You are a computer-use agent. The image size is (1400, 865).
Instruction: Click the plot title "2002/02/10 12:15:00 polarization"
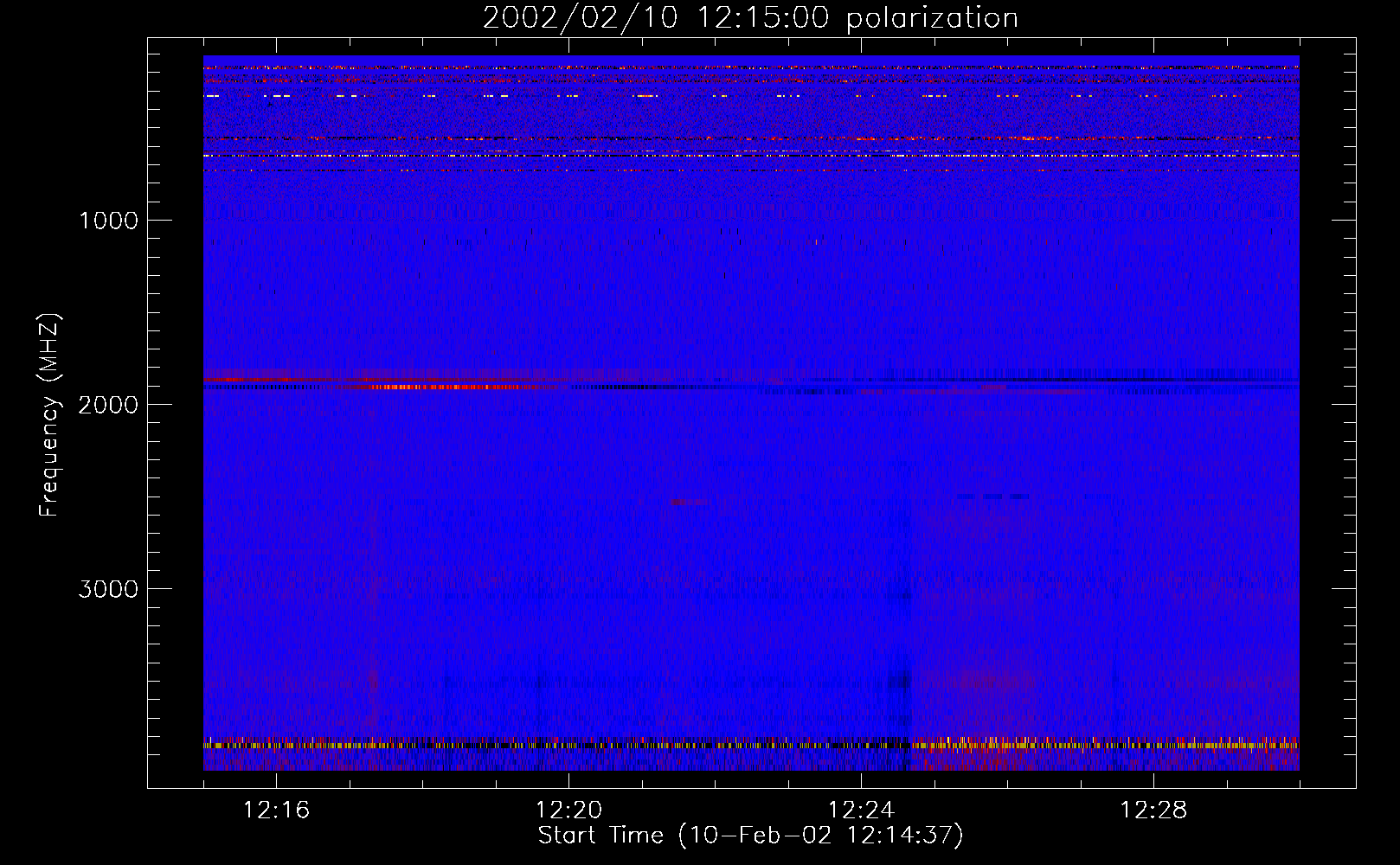coord(750,18)
